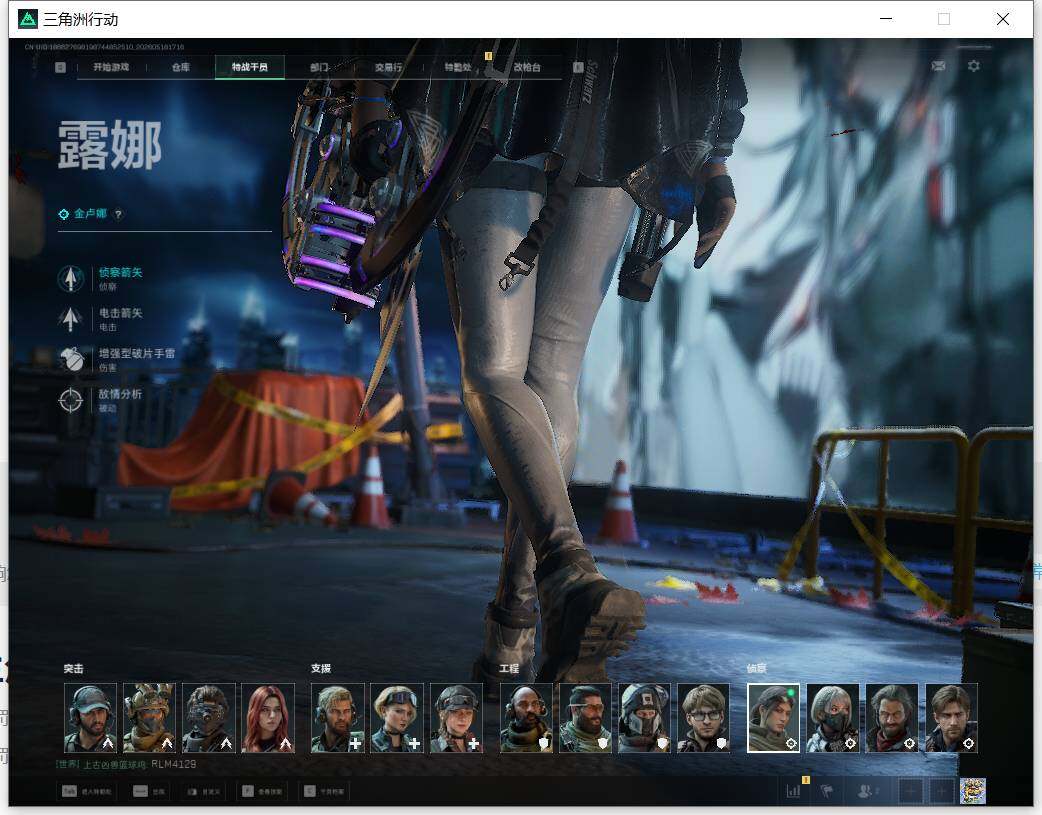The image size is (1042, 815).
Task: Open the 部门 tab
Action: (x=319, y=67)
